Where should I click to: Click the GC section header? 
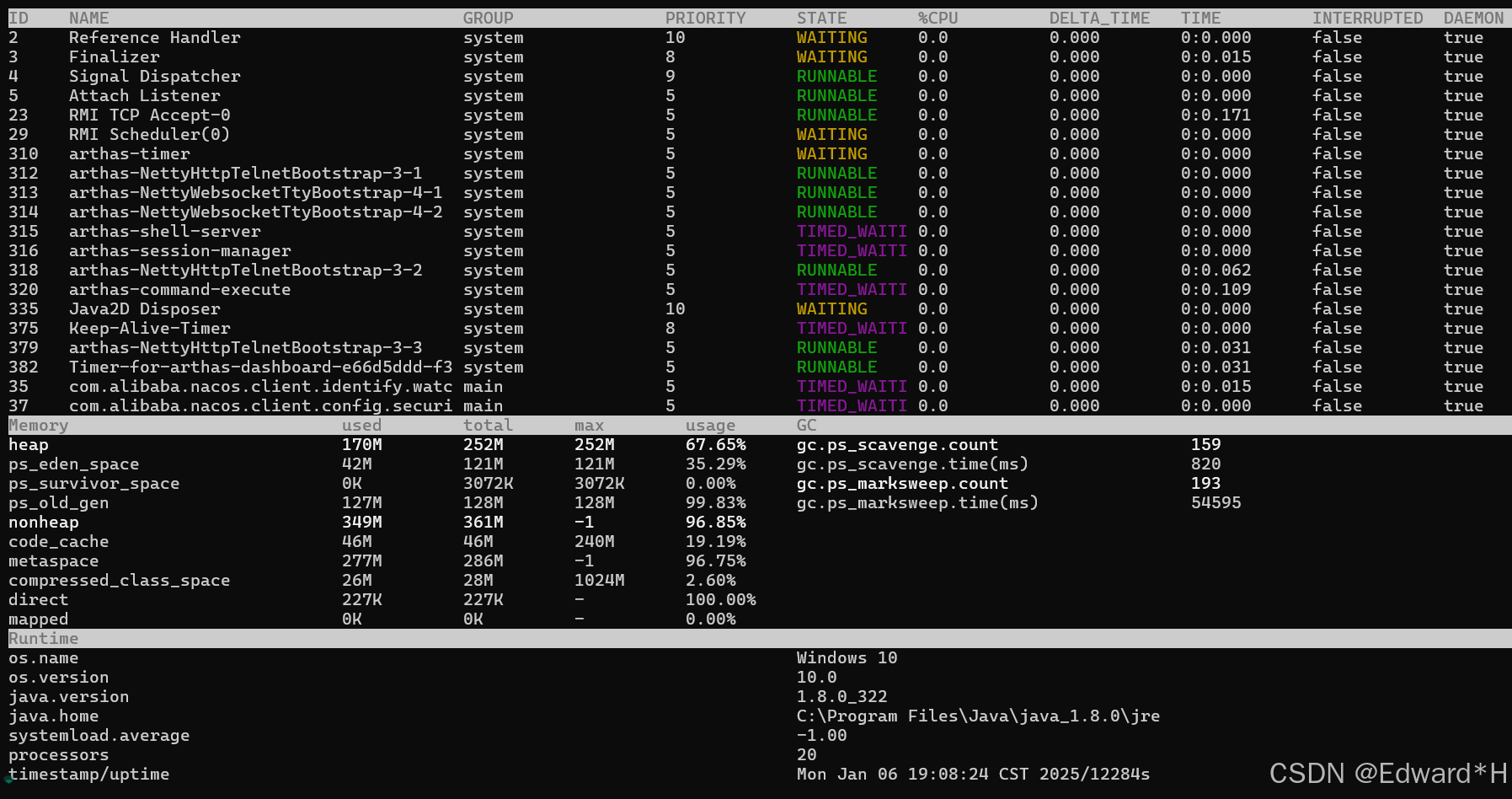805,425
